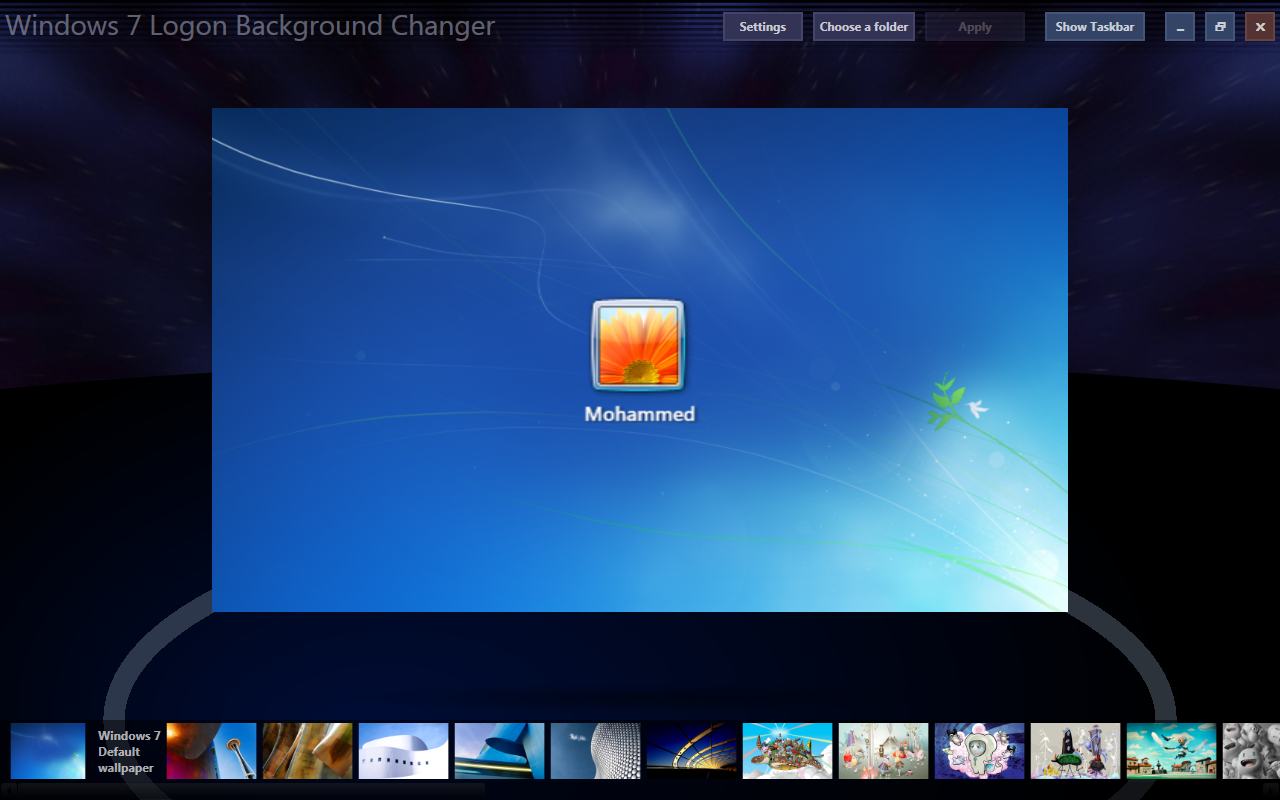Close the Logon Background Changer window
Screen dimensions: 1280x800
pyautogui.click(x=1260, y=27)
